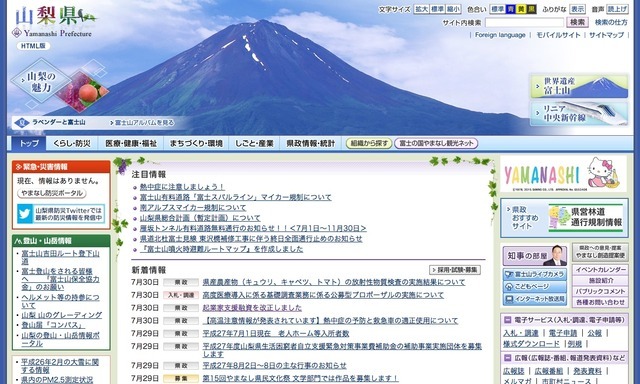Open 起業家支援融資を改正しました link
The width and height of the screenshot is (640, 384).
pyautogui.click(x=252, y=308)
